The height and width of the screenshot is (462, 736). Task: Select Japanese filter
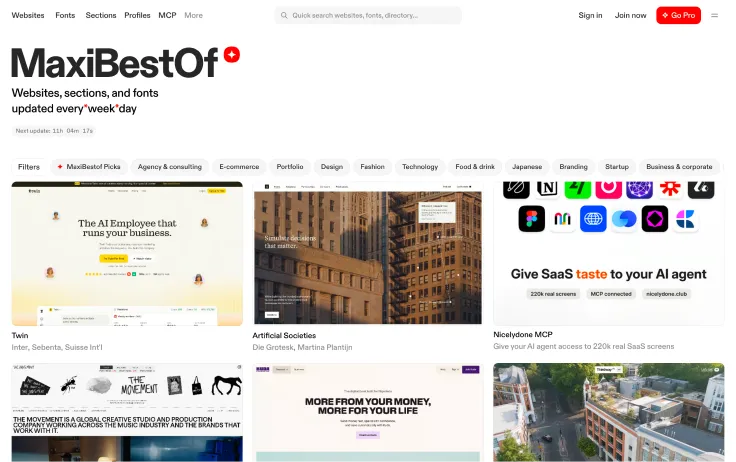(x=527, y=167)
